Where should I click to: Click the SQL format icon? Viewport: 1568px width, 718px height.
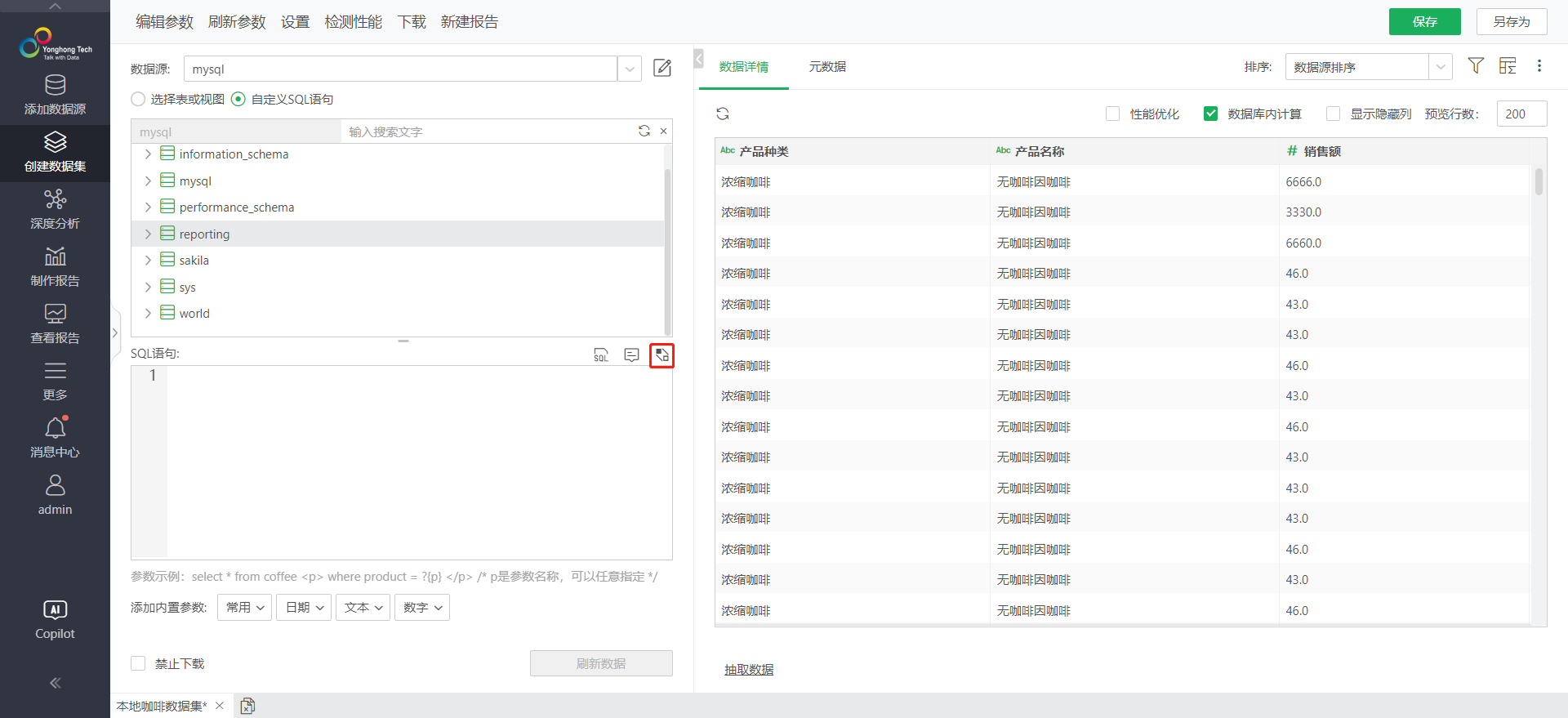click(601, 355)
